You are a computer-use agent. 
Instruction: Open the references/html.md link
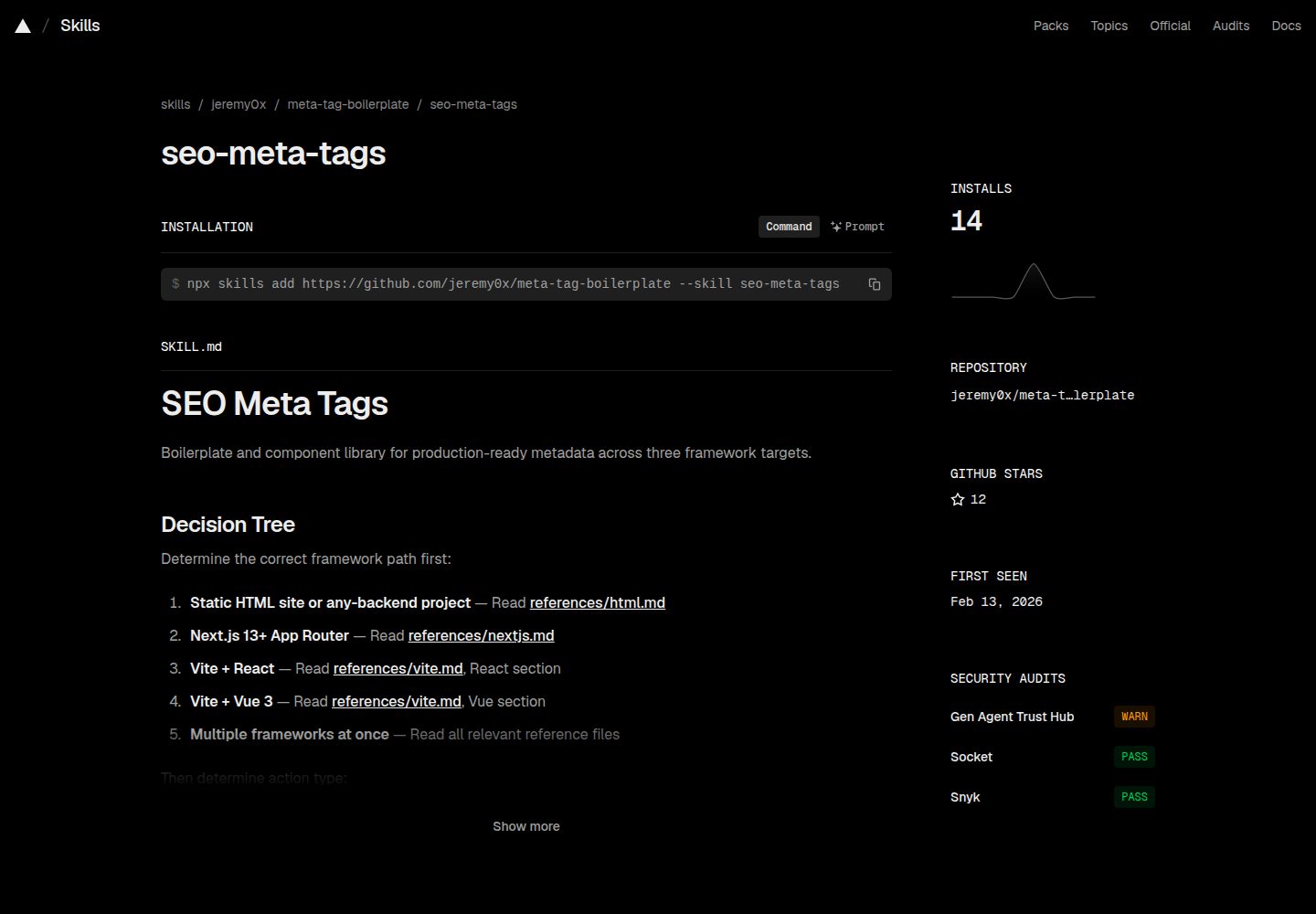tap(598, 603)
